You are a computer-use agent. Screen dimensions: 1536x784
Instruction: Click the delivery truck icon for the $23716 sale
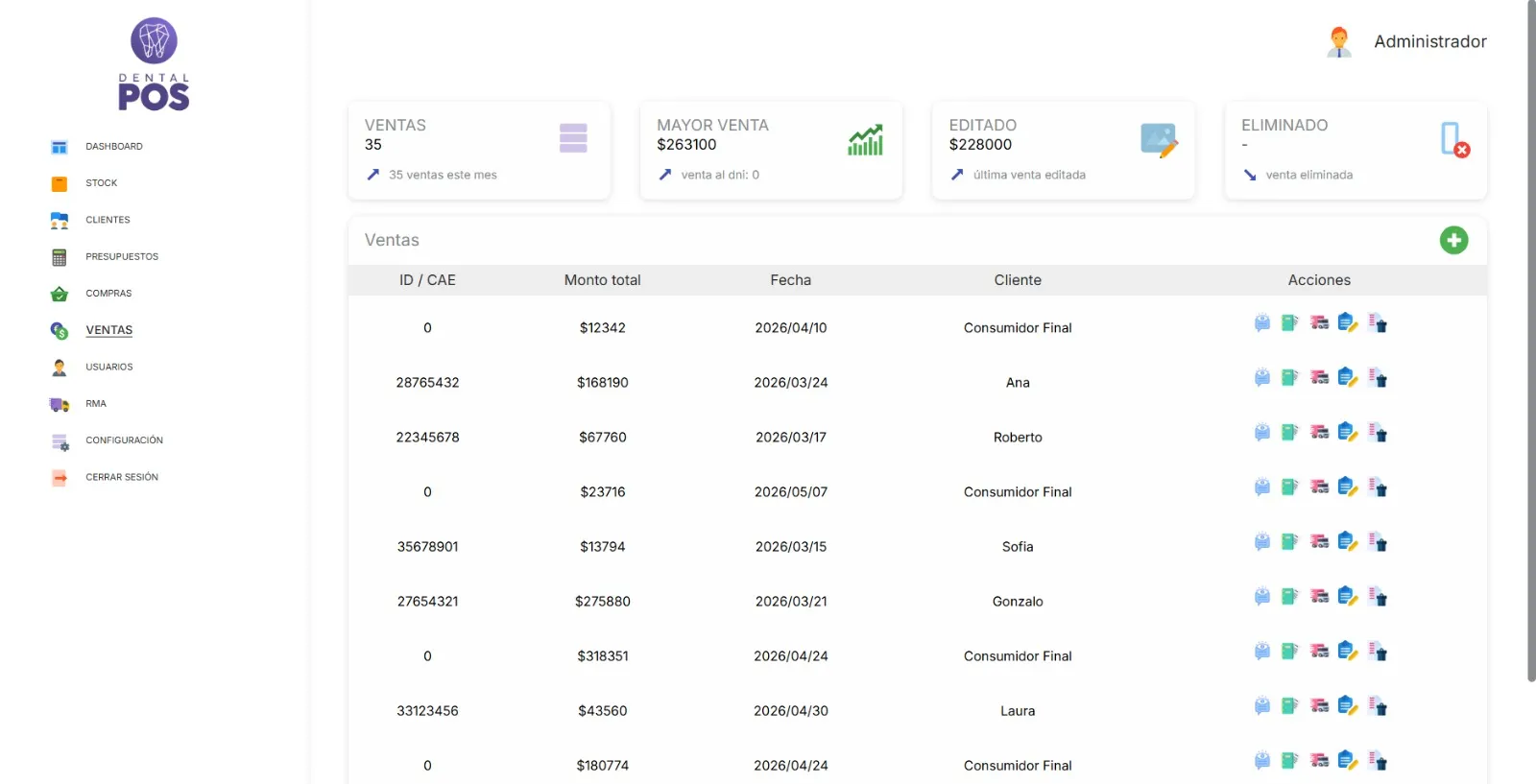pos(1320,487)
